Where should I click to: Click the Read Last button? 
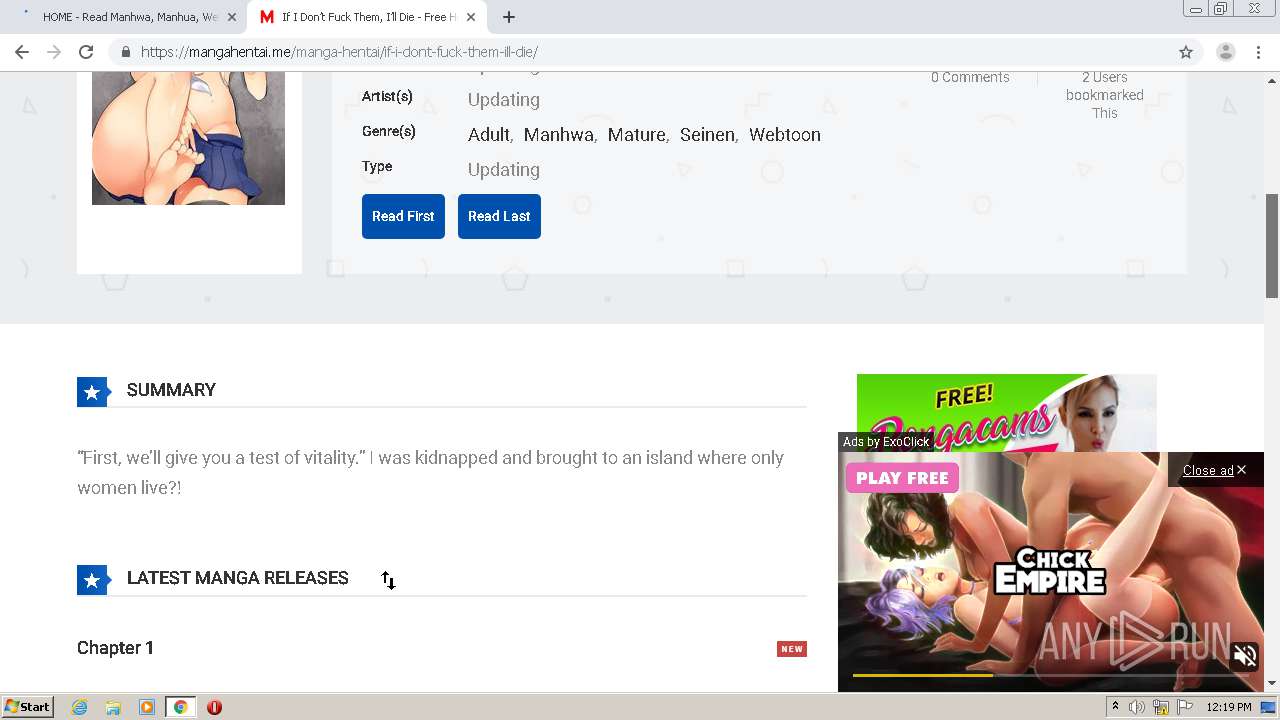(x=499, y=216)
